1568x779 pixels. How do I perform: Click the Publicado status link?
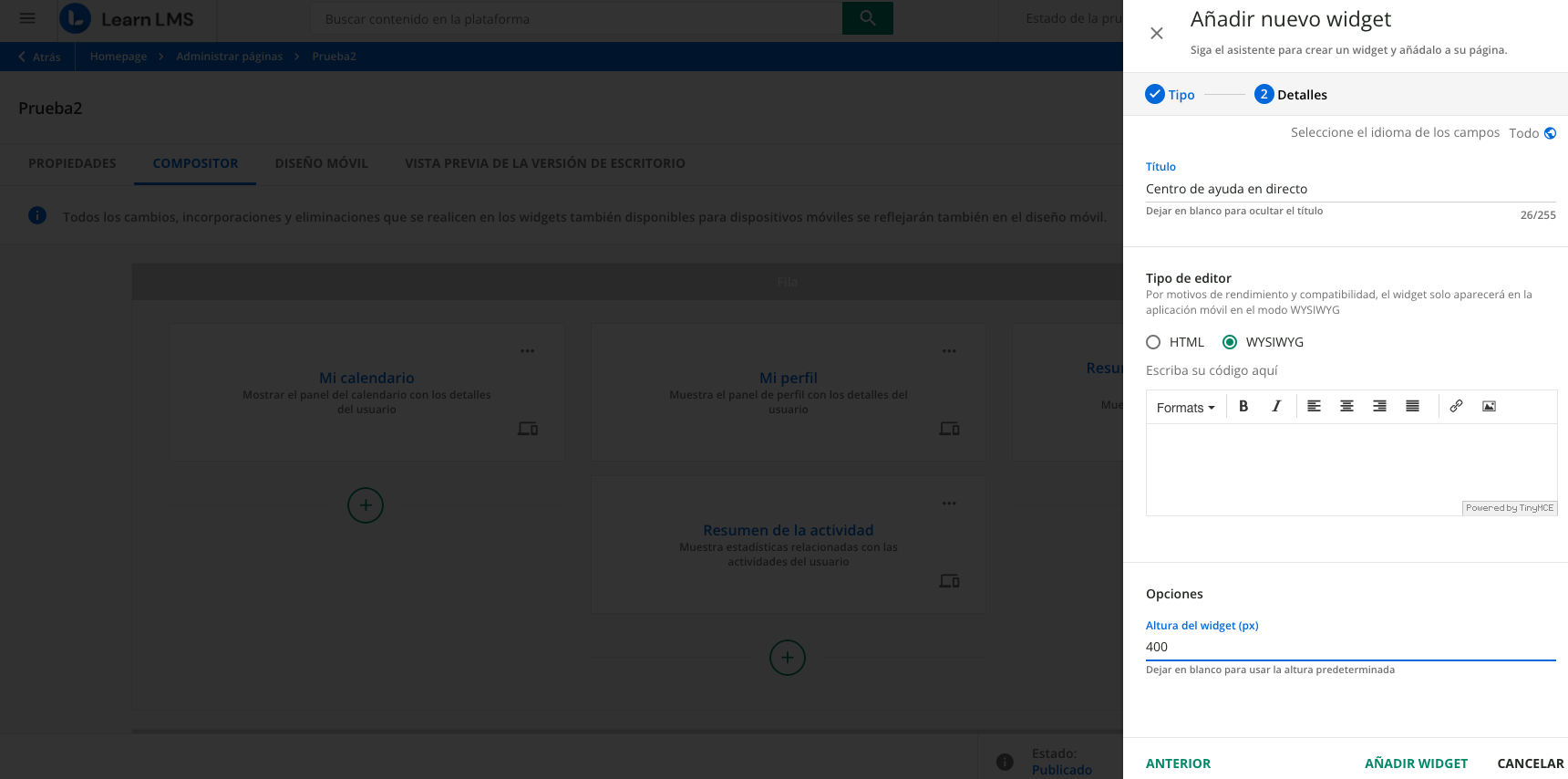coord(1062,770)
